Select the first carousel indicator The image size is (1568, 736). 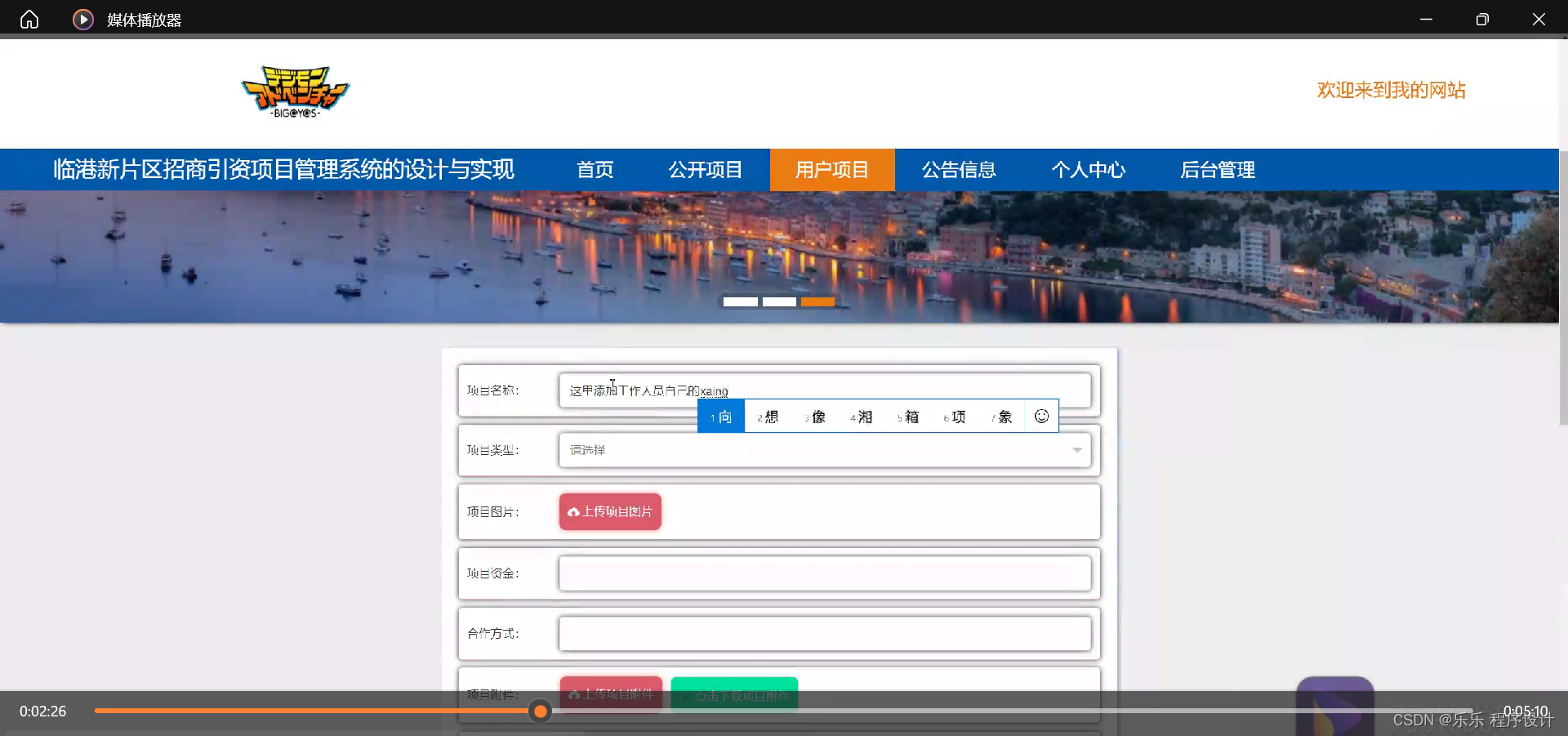click(x=740, y=301)
